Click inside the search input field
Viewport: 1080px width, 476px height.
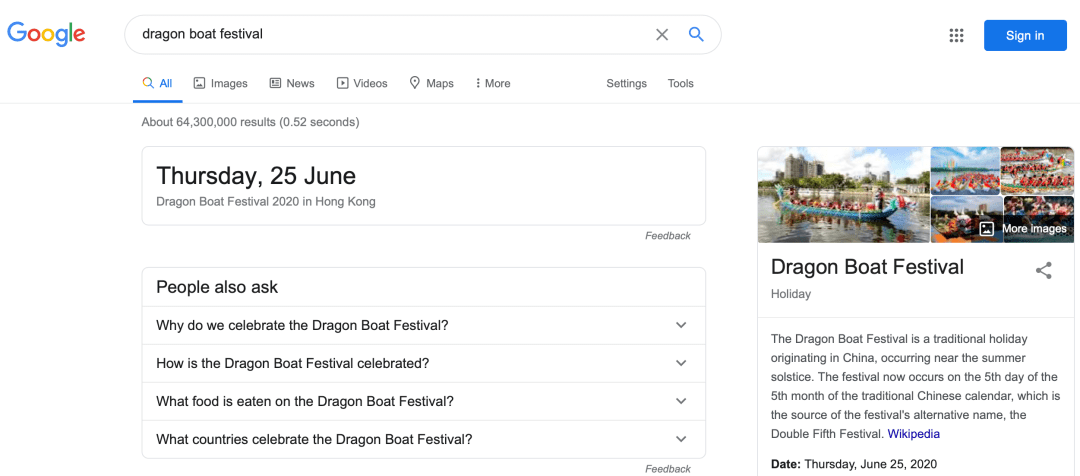point(390,35)
